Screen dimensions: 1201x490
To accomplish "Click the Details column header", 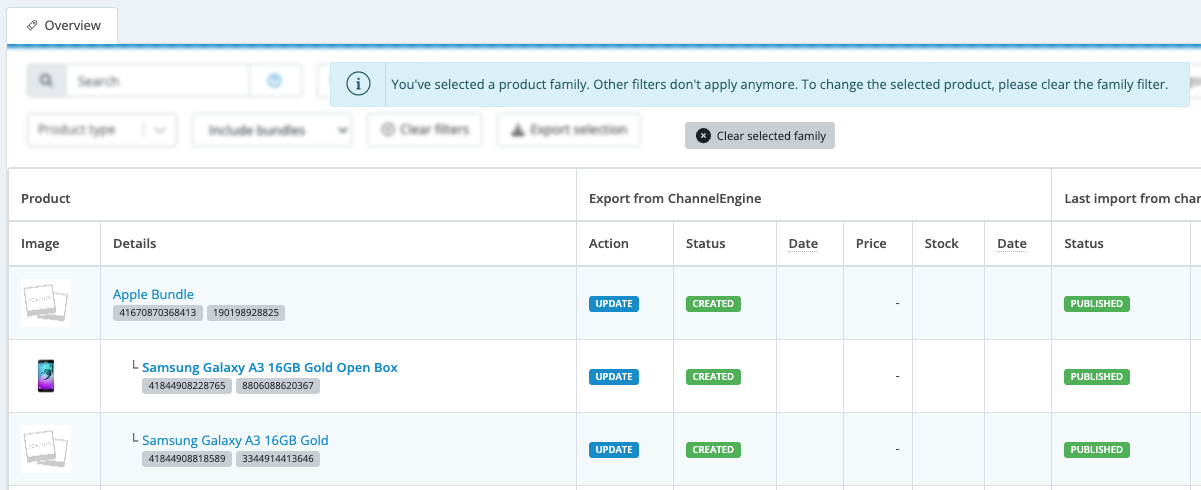I will pyautogui.click(x=134, y=243).
